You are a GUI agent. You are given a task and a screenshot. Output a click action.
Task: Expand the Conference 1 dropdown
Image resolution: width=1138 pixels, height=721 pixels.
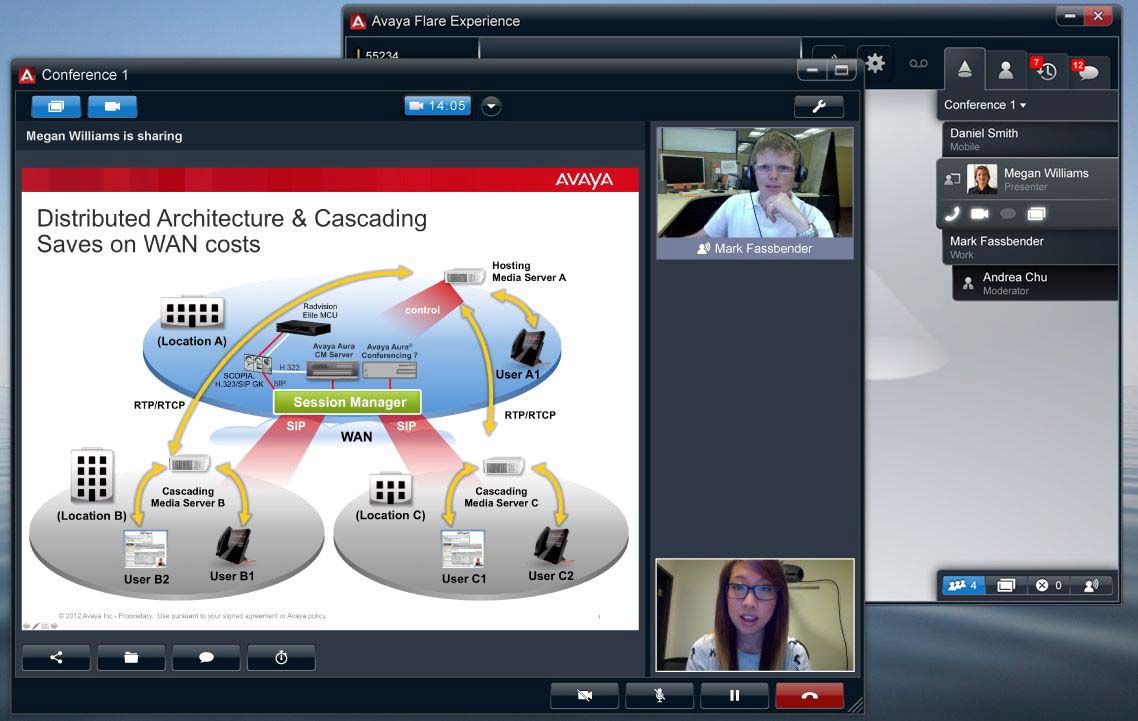pos(985,105)
